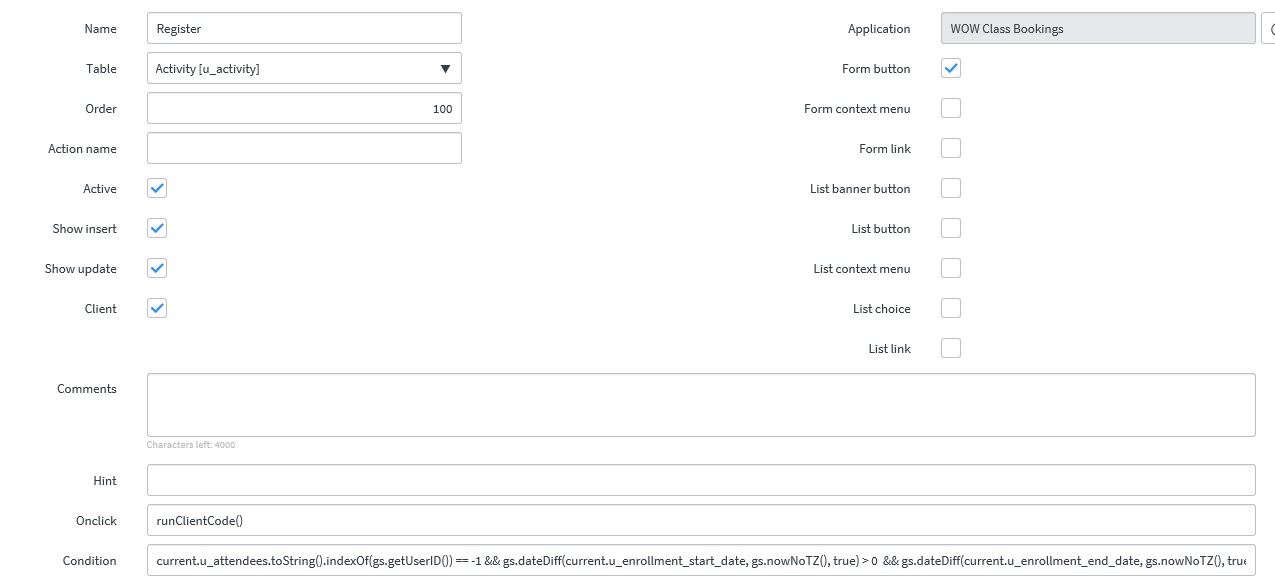
Task: Select the Hint input field
Action: 700,480
